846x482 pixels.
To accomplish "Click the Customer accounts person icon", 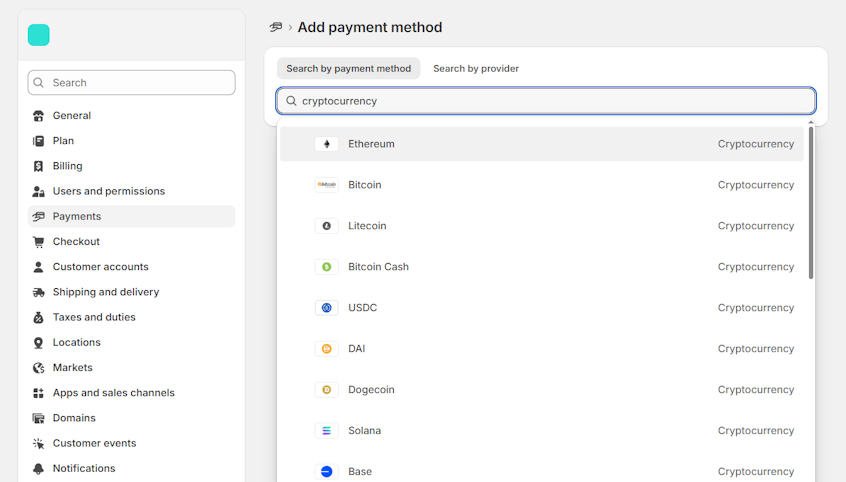I will 38,267.
